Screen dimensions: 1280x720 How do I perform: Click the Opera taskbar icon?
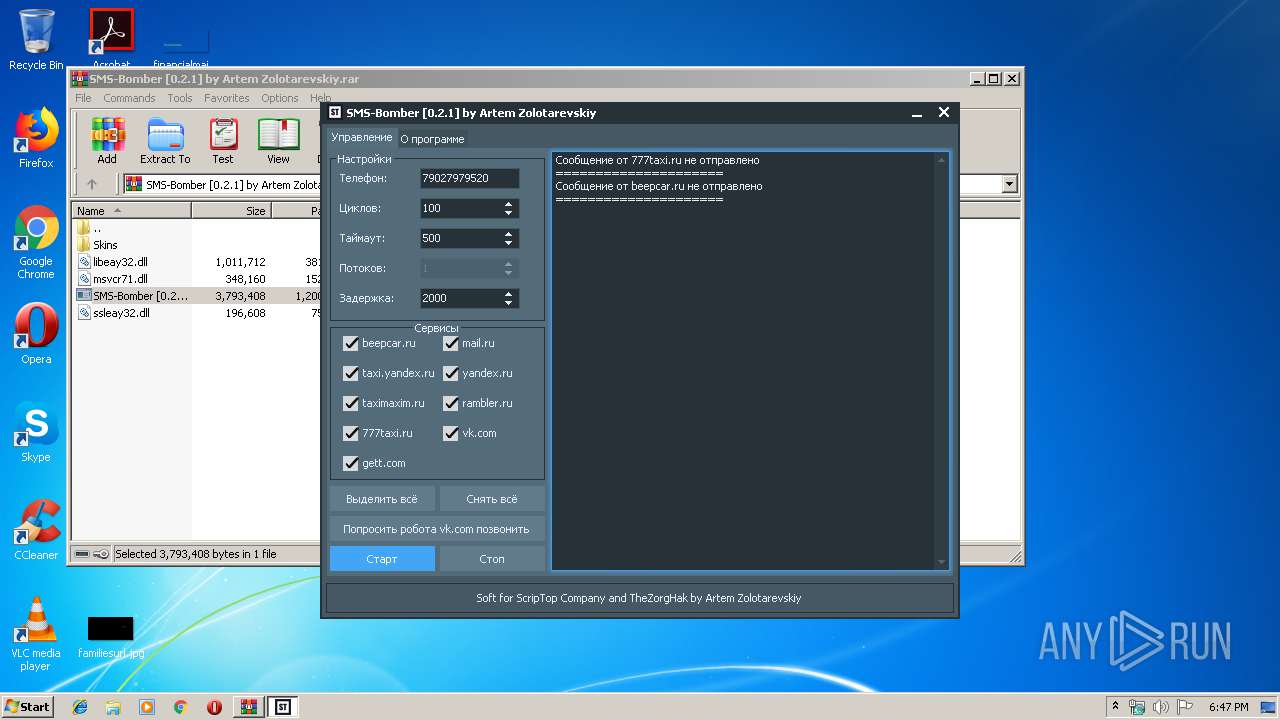(214, 707)
